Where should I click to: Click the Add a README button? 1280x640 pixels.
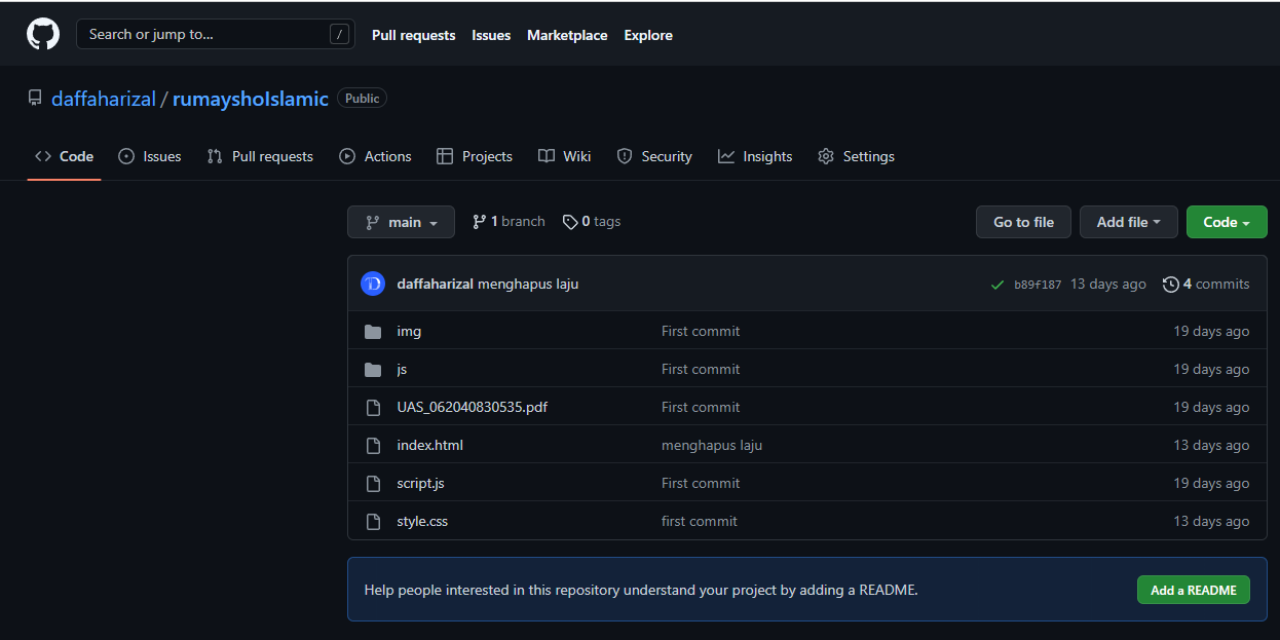tap(1193, 589)
